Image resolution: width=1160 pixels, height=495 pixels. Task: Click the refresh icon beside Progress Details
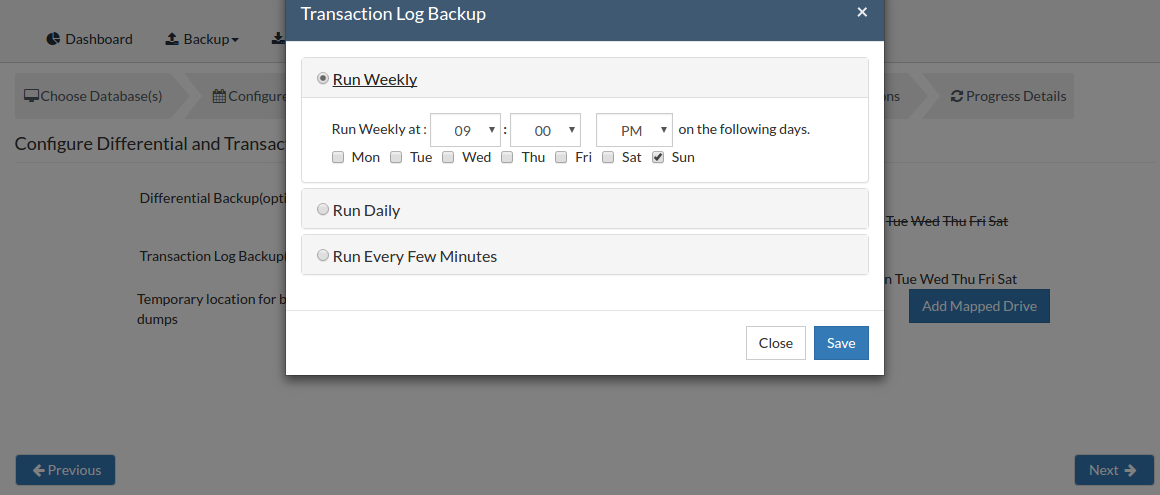[x=957, y=96]
